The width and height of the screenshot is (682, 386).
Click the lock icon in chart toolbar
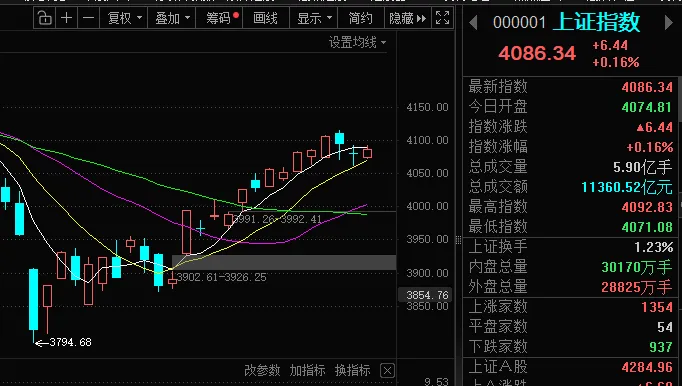click(x=44, y=18)
